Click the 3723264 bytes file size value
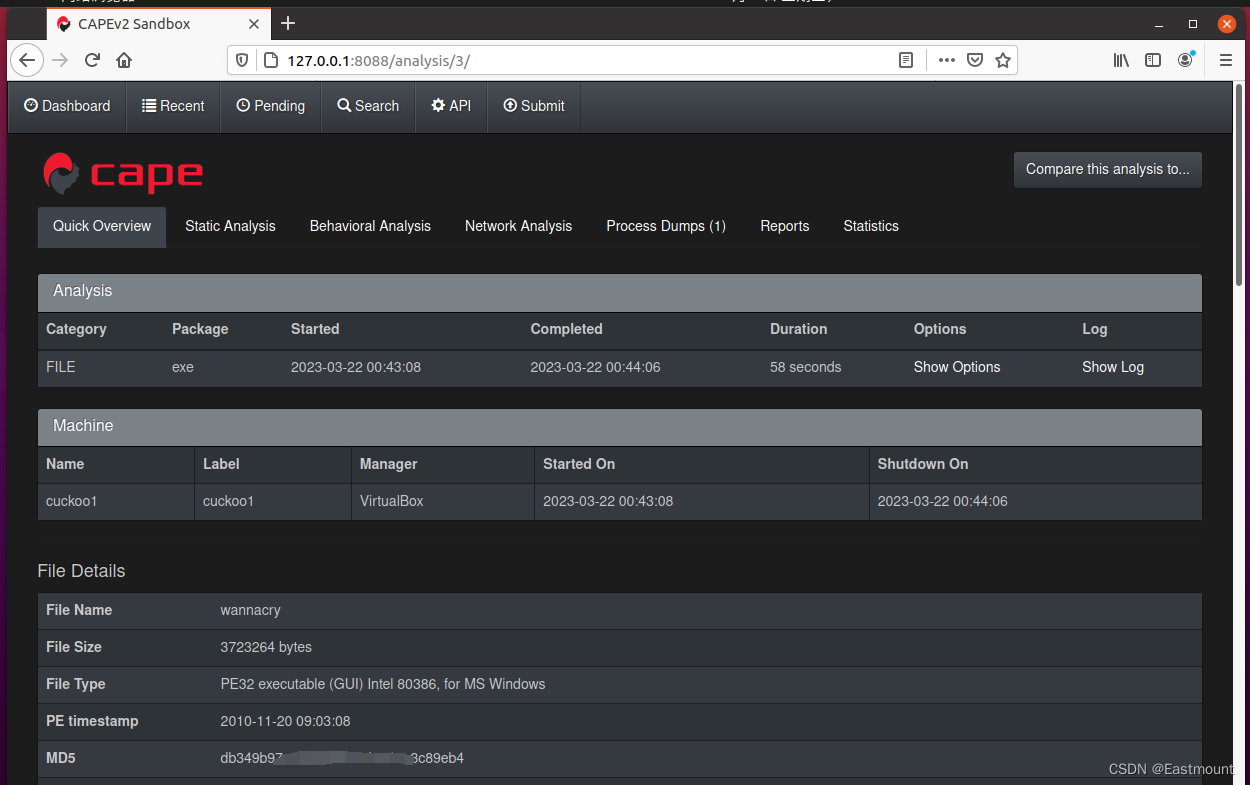1250x785 pixels. [x=266, y=647]
